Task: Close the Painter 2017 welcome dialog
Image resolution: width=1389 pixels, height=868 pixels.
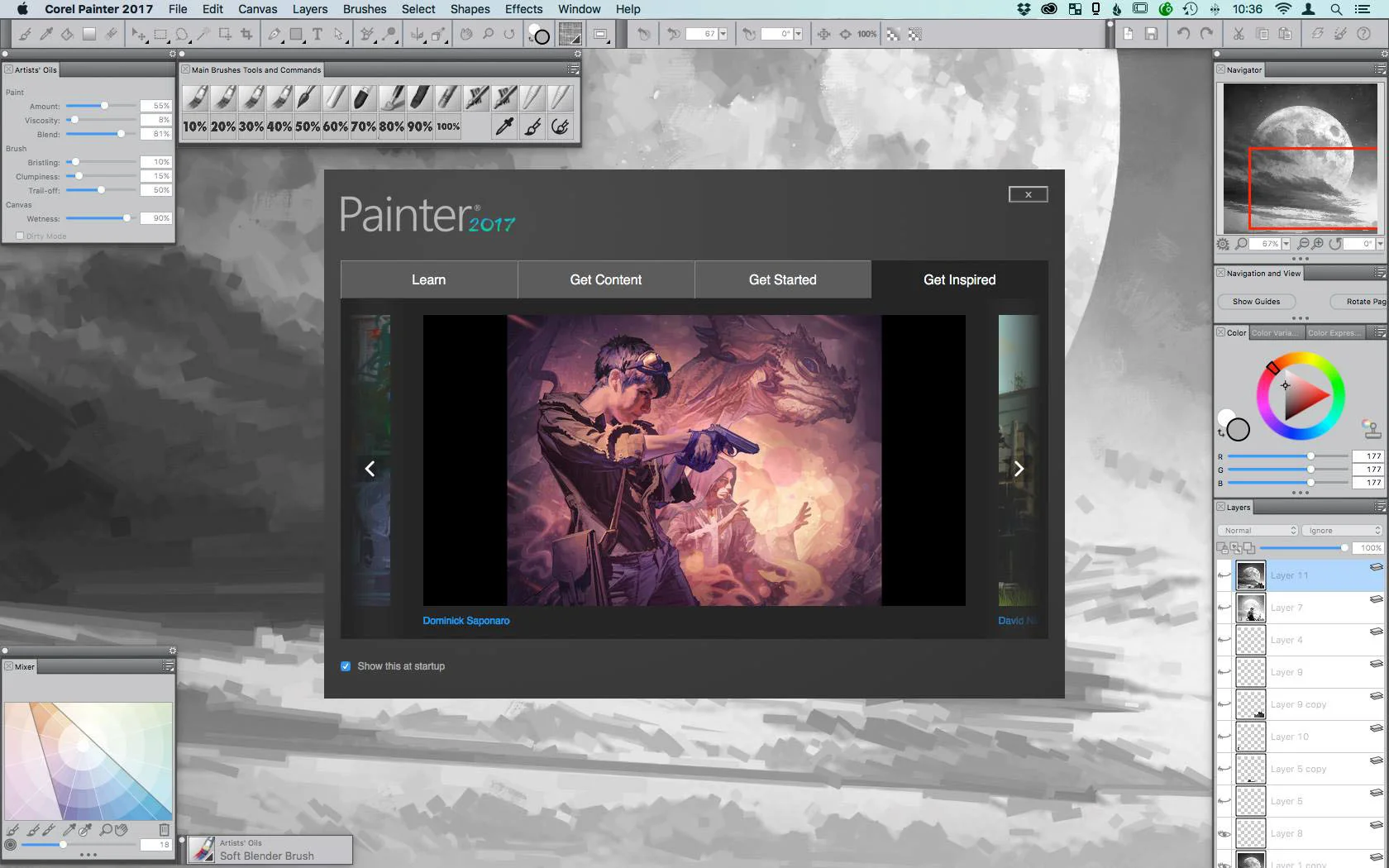Action: [x=1029, y=194]
